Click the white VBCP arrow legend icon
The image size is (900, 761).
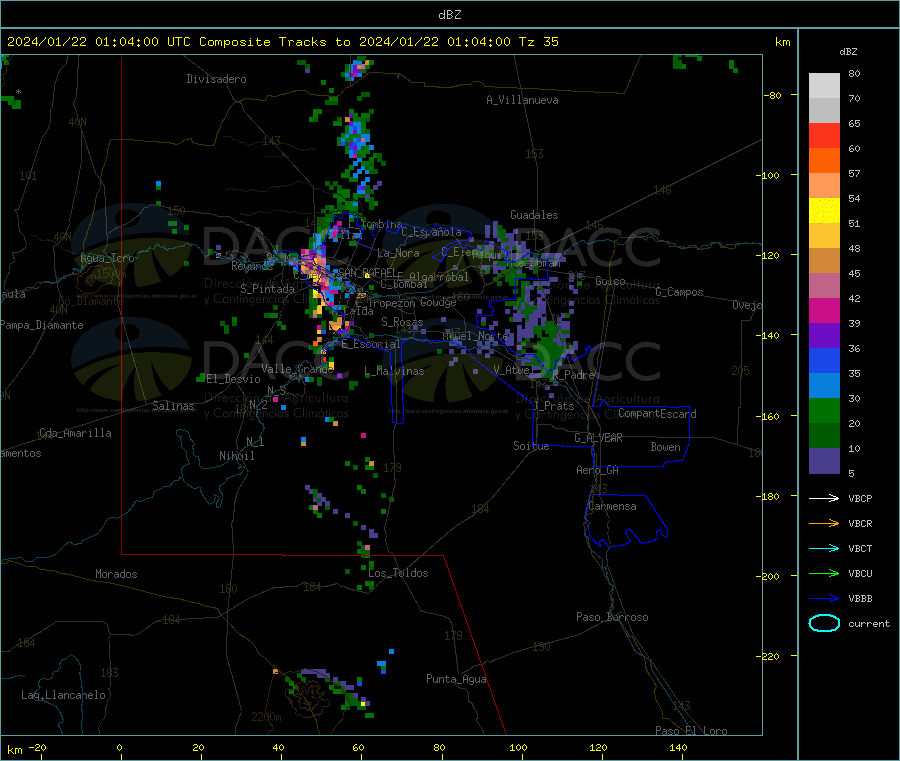click(x=824, y=498)
